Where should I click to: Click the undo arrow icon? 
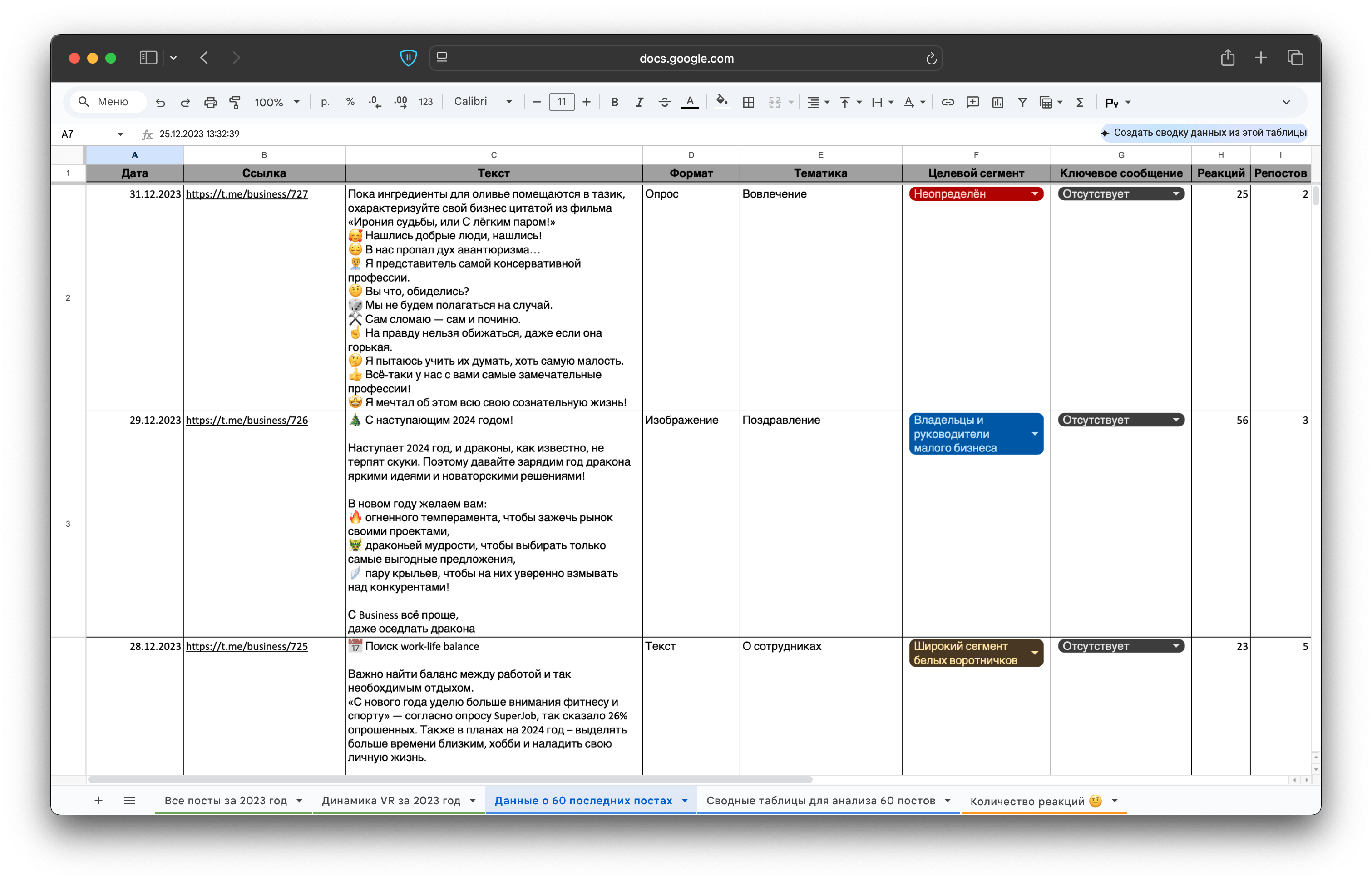coord(160,103)
